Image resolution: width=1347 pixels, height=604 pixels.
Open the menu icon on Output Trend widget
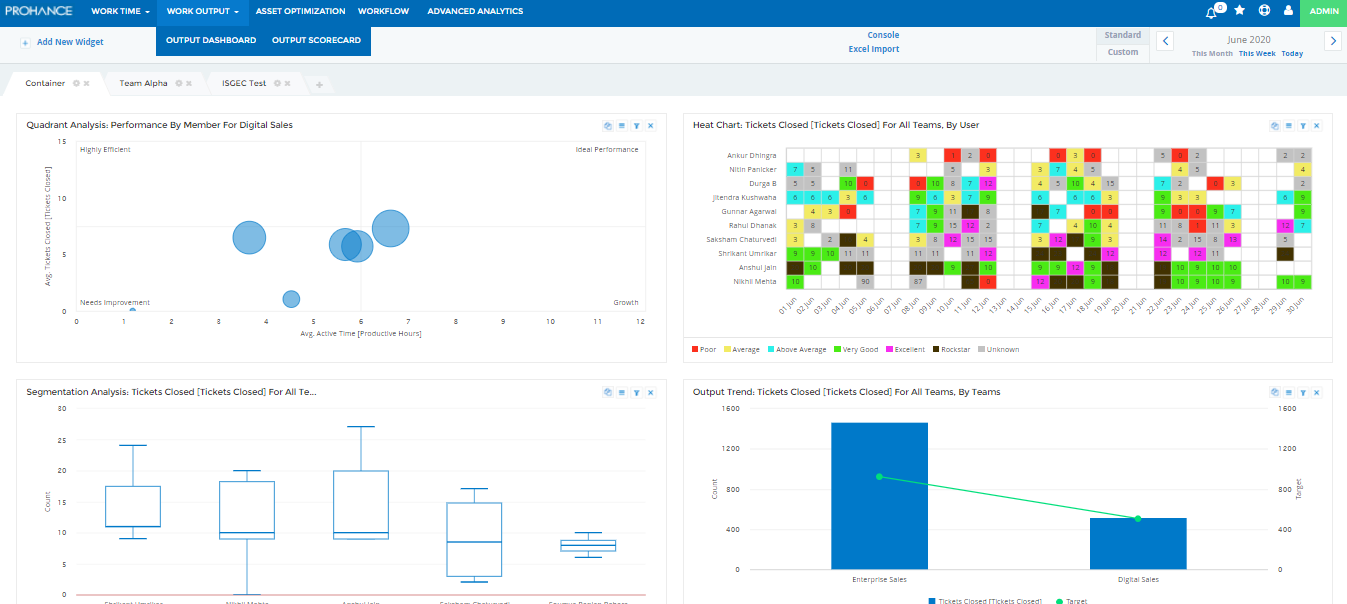click(x=1288, y=392)
